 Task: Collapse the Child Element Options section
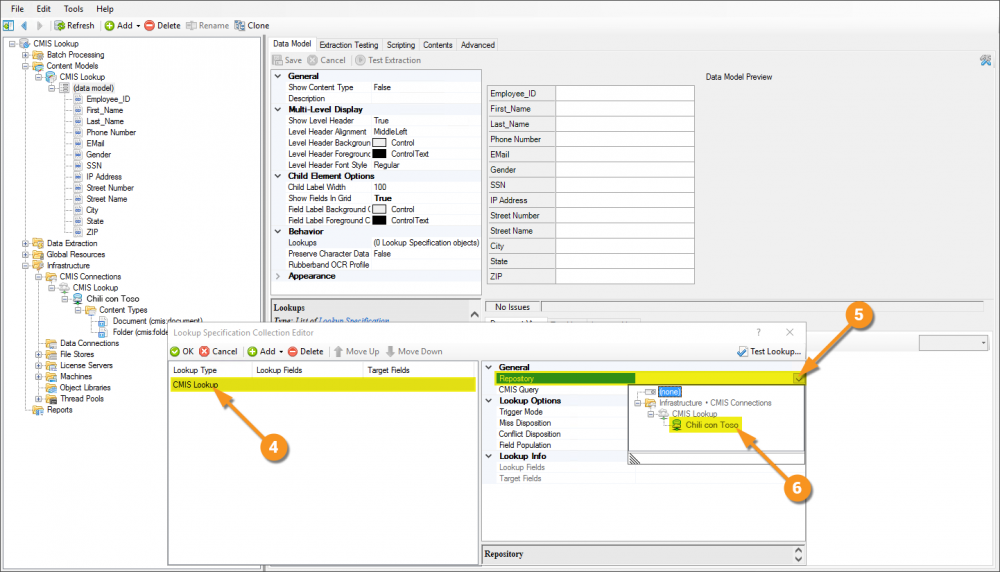point(278,176)
